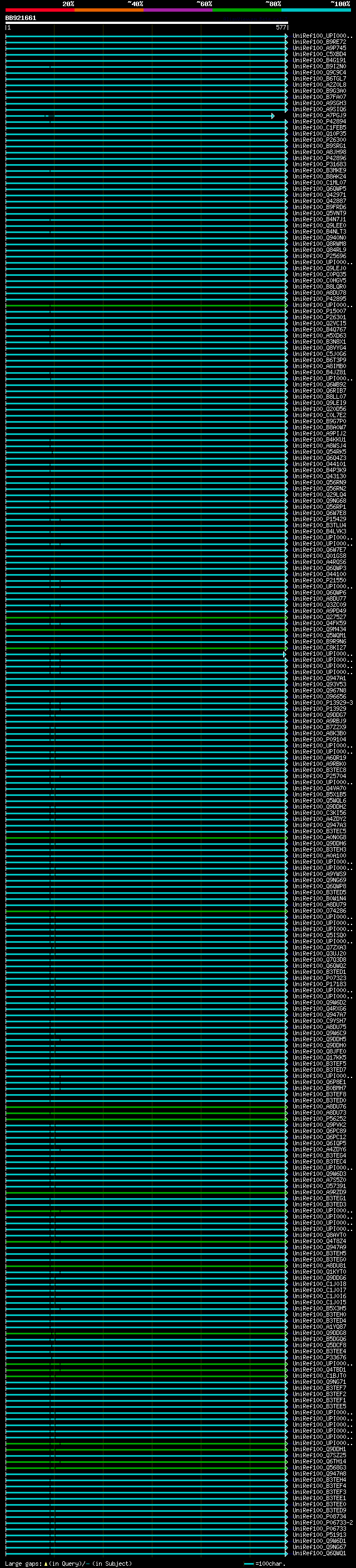Select label UniRef100_P21550
356x1568 pixels.
coord(319,581)
